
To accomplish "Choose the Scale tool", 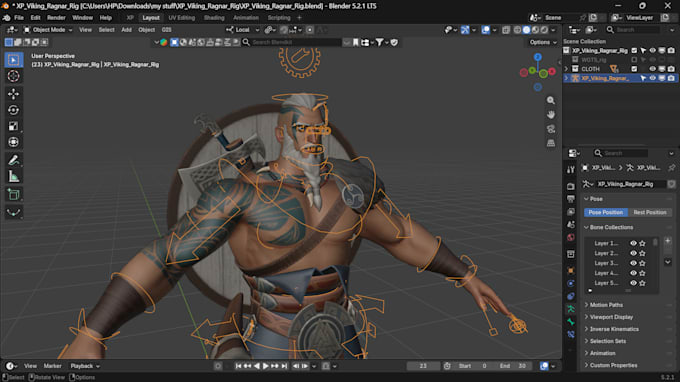I will tap(13, 126).
